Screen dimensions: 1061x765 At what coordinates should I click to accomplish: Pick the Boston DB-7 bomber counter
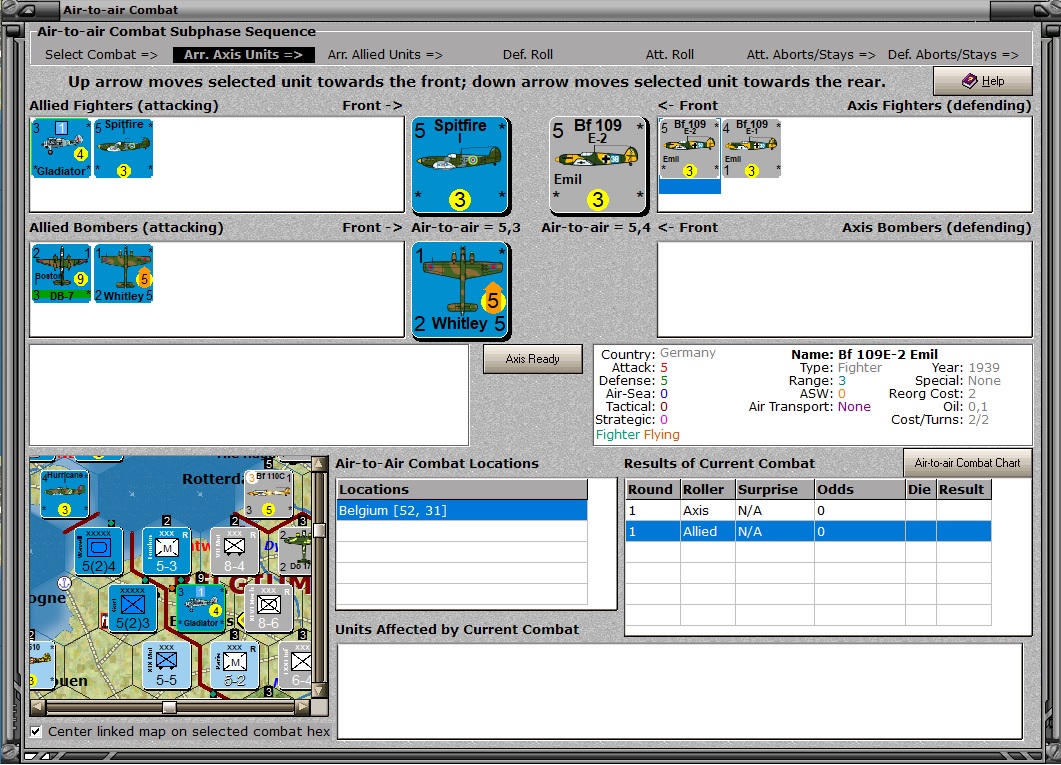pos(61,273)
